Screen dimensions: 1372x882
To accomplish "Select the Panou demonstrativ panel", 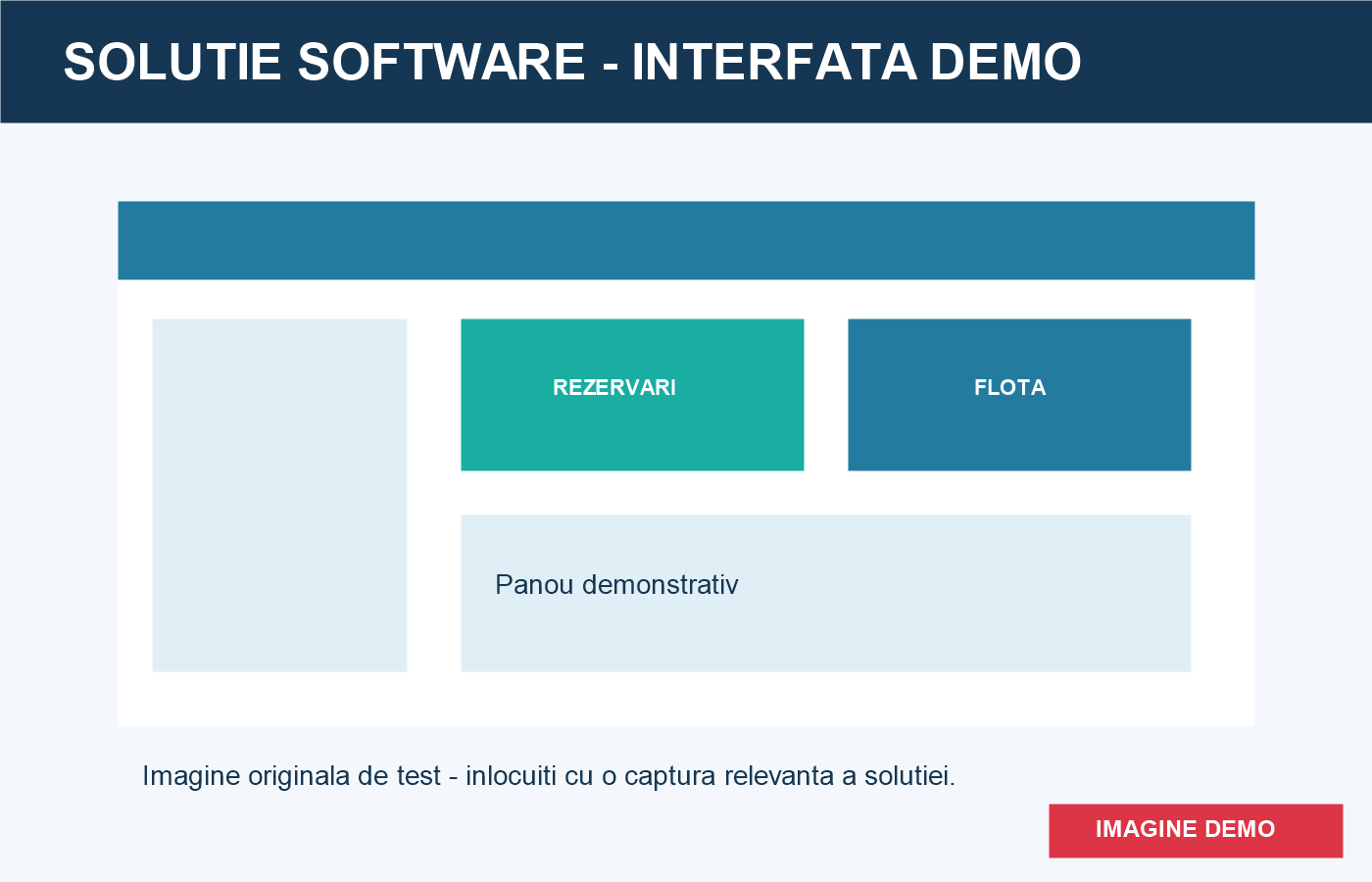I will [x=826, y=593].
